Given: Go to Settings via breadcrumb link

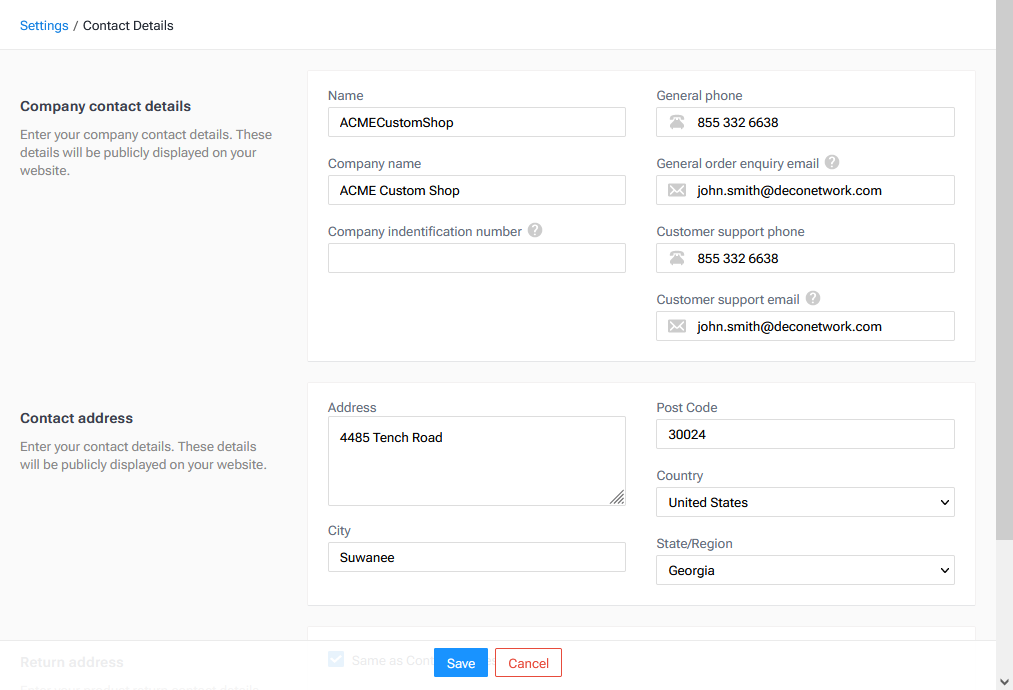Looking at the screenshot, I should 44,26.
